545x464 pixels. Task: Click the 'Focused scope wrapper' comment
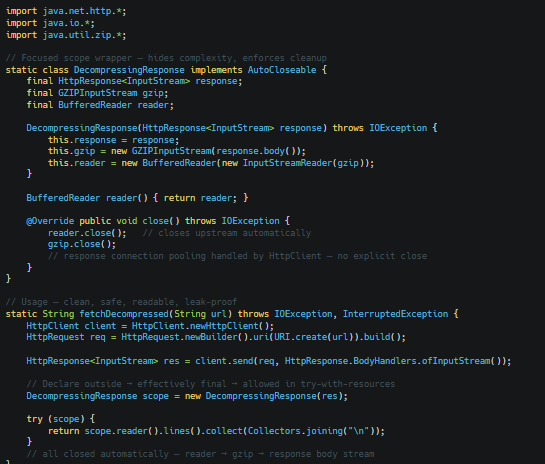point(166,58)
